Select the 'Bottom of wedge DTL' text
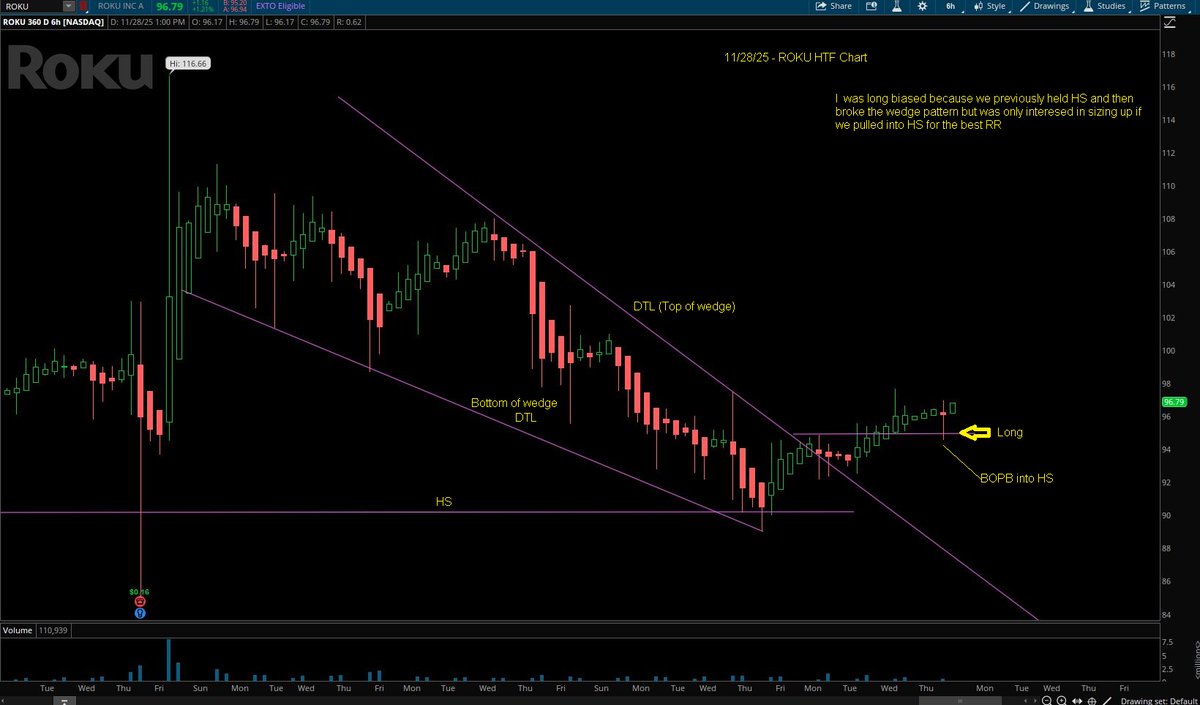The image size is (1200, 705). coord(514,410)
